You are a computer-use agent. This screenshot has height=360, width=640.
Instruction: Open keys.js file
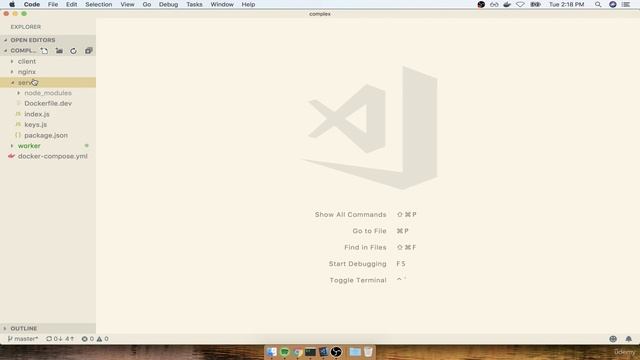coord(36,125)
